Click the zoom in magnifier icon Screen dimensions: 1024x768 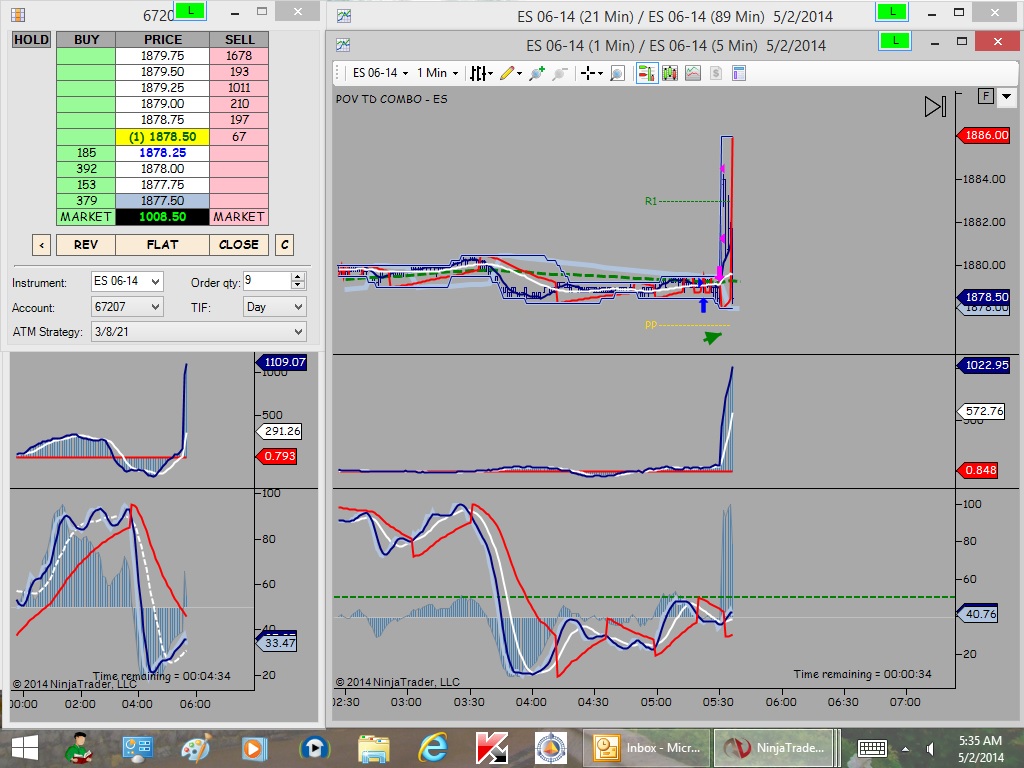point(537,73)
